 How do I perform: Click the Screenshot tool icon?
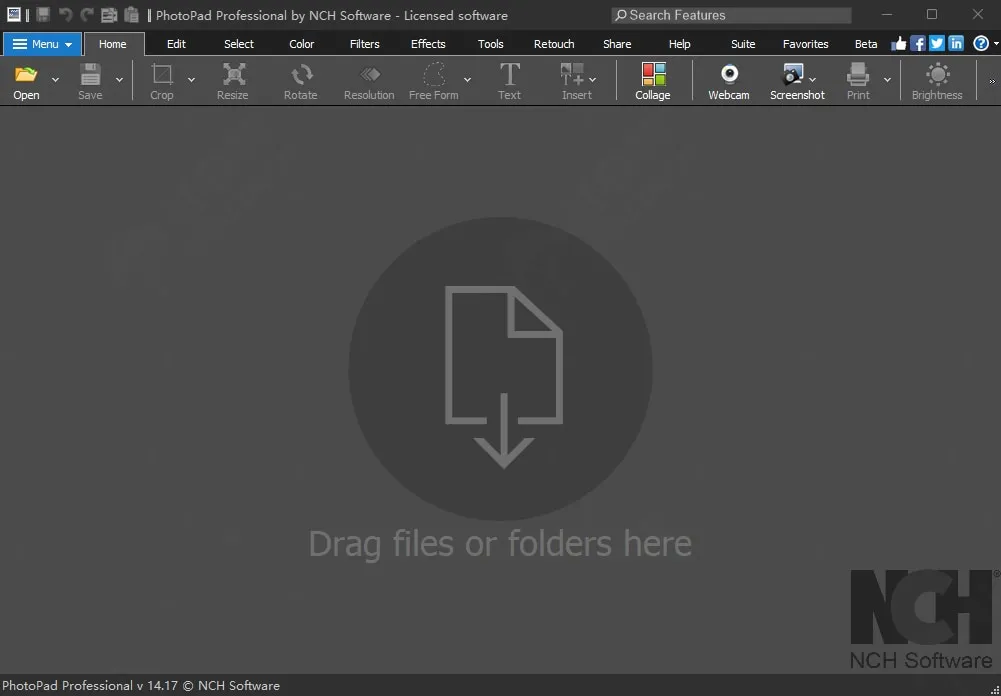793,76
